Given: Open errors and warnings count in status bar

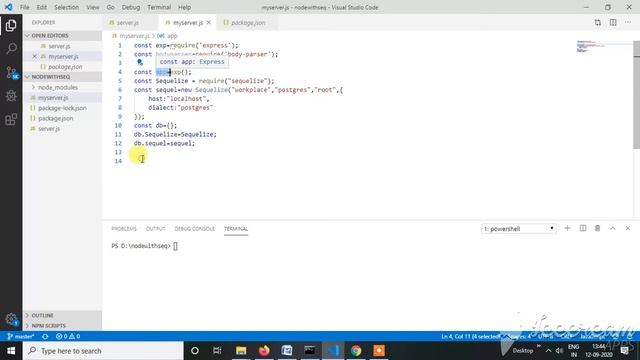Looking at the screenshot, I should coord(68,337).
